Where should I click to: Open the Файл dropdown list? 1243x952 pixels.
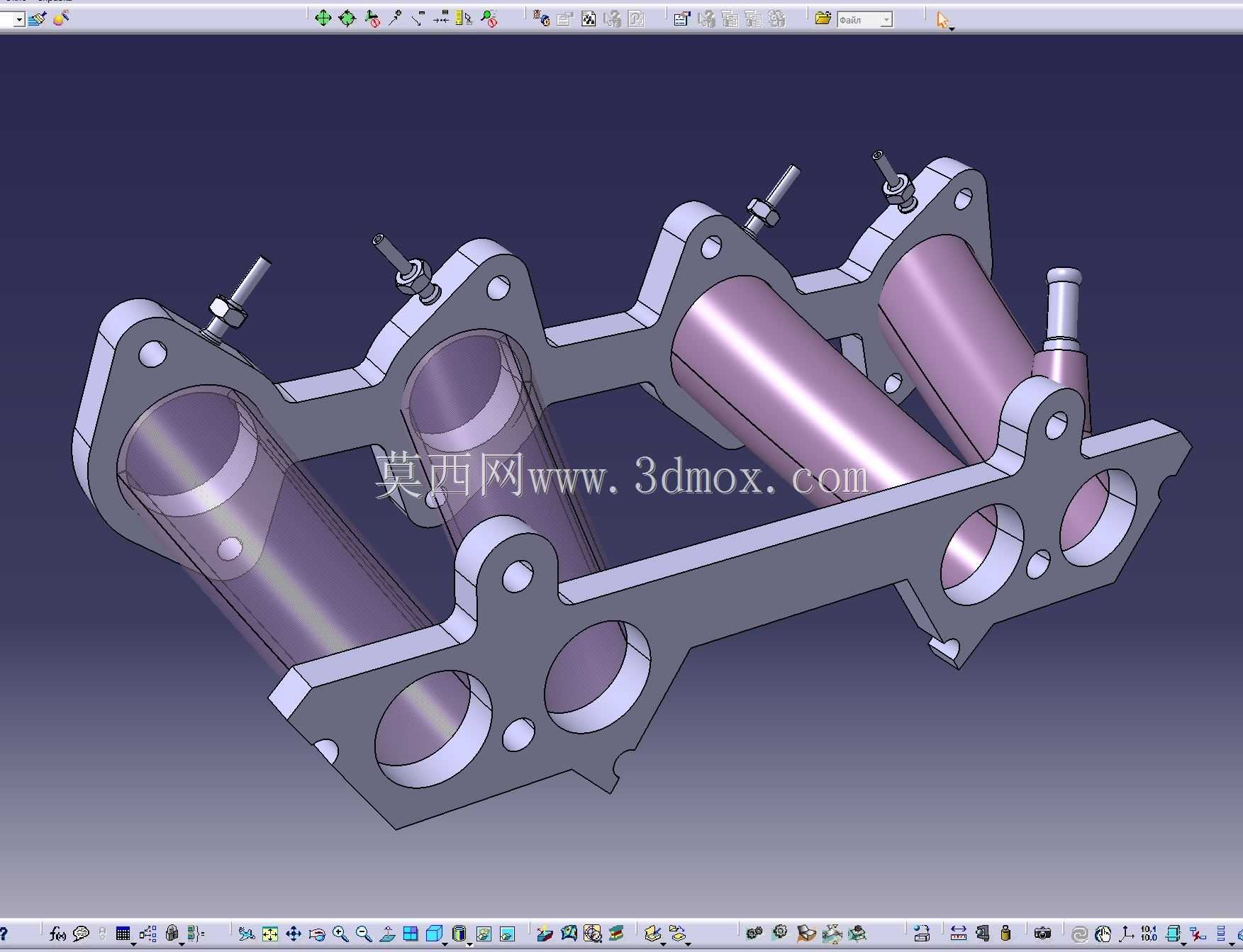pyautogui.click(x=886, y=20)
